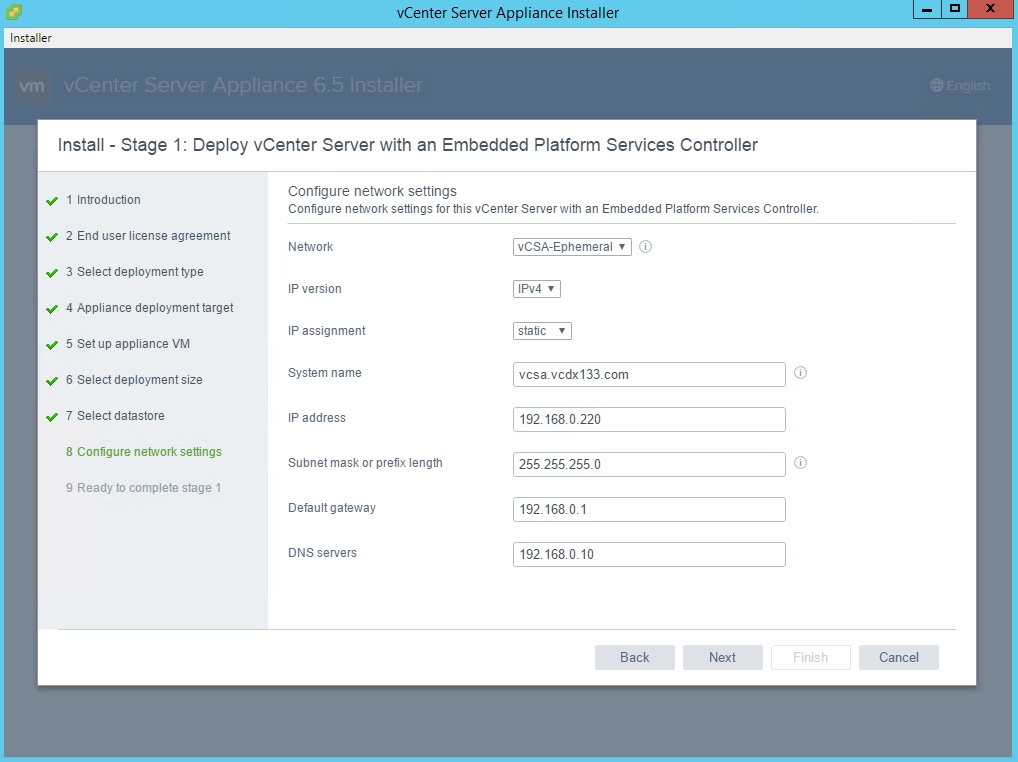Click the info icon beside Subnet mask field

[800, 463]
